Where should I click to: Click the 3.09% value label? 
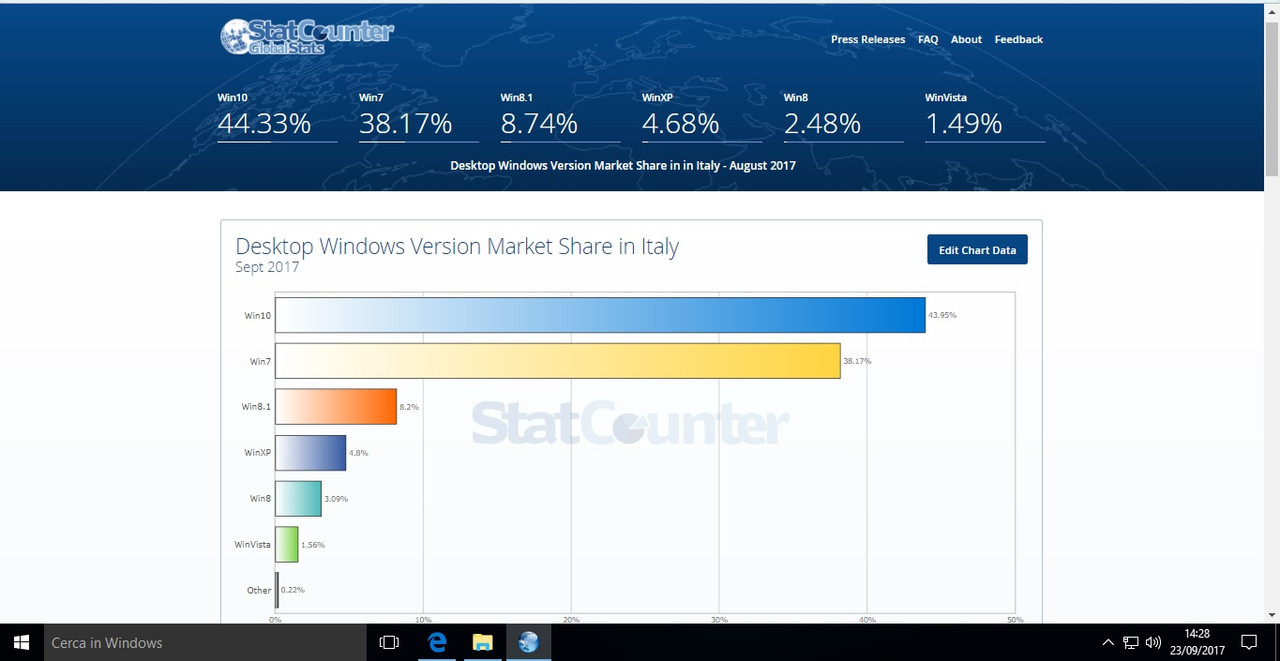pyautogui.click(x=336, y=499)
